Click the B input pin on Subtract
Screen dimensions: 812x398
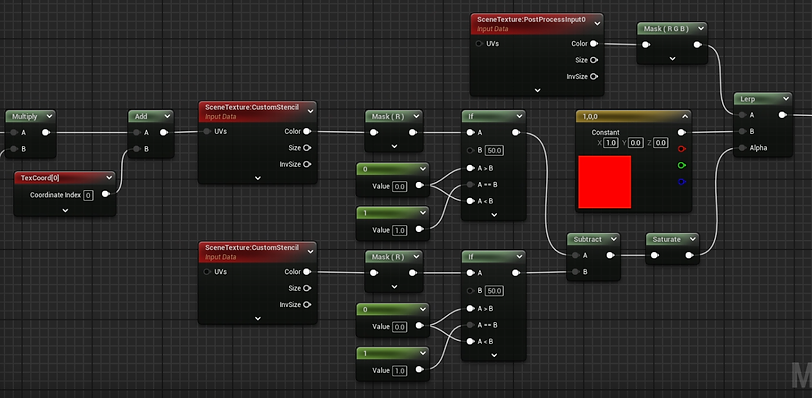[x=575, y=272]
